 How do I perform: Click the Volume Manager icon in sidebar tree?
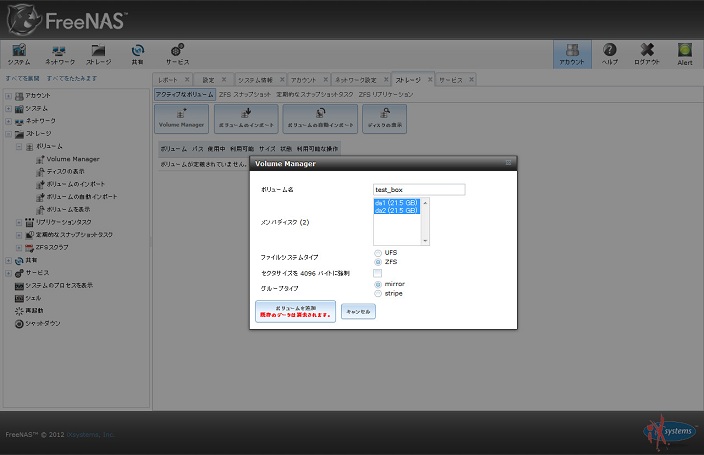40,159
